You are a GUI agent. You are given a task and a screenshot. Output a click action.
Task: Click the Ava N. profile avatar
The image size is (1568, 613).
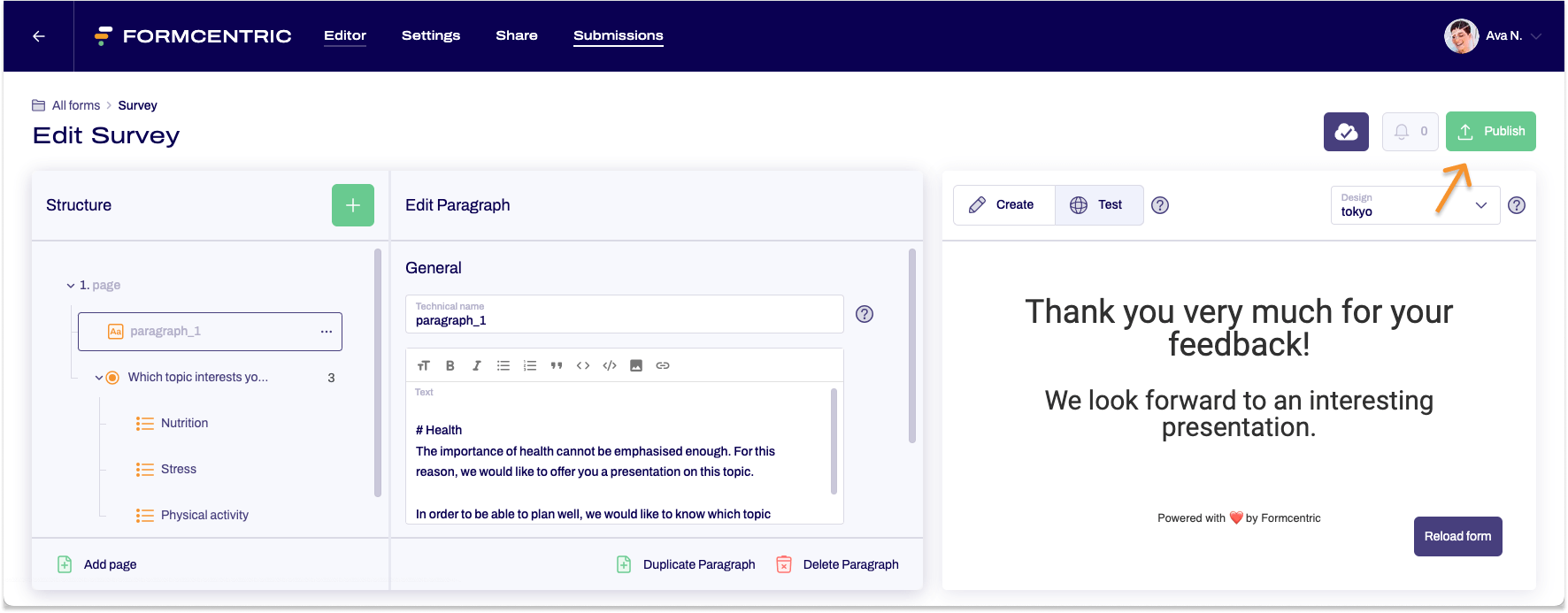point(1461,36)
